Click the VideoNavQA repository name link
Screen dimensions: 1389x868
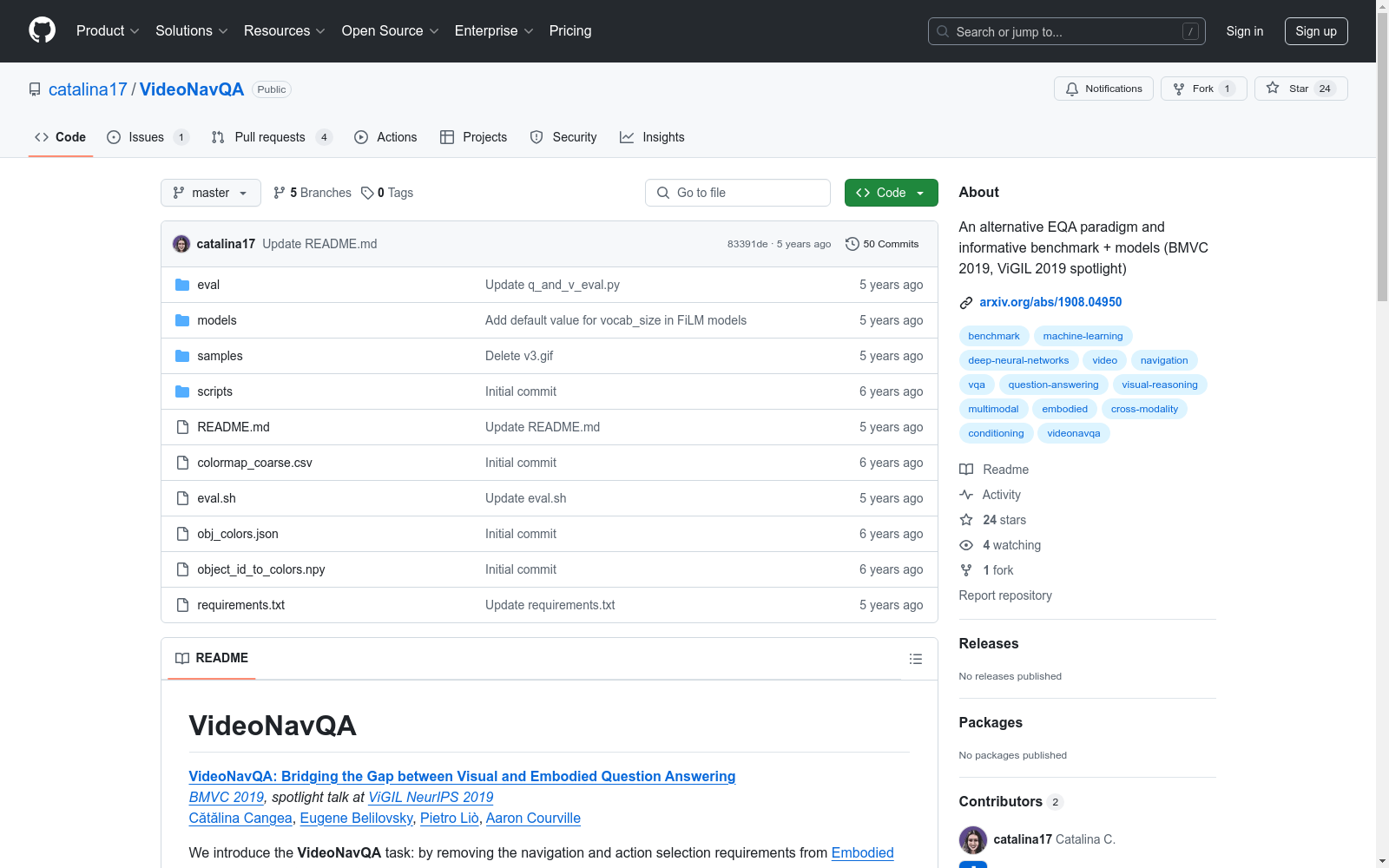coord(192,89)
